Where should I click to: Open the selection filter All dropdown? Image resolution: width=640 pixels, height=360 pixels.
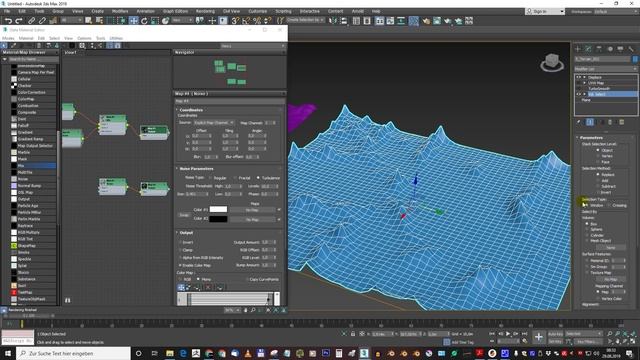click(71, 20)
